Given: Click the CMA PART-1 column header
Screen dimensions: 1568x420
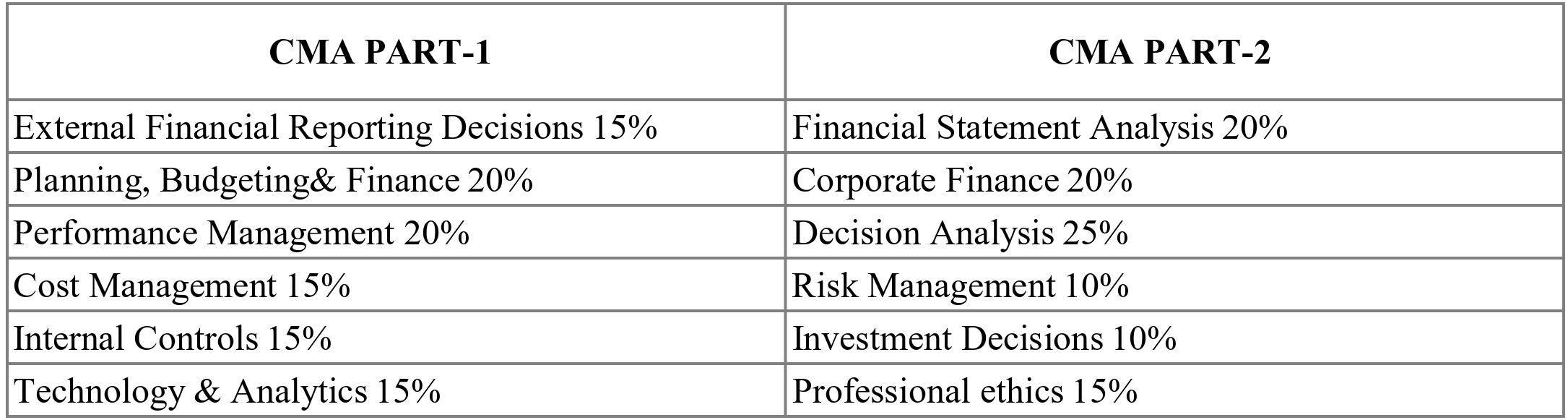Looking at the screenshot, I should click(x=380, y=53).
